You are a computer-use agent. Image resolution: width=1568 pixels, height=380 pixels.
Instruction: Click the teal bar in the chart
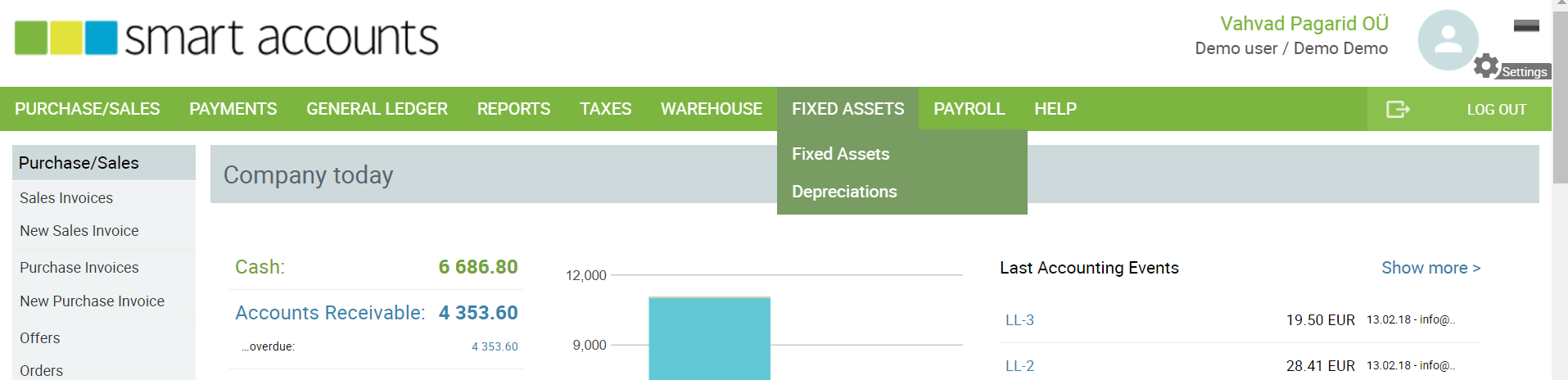tap(710, 338)
